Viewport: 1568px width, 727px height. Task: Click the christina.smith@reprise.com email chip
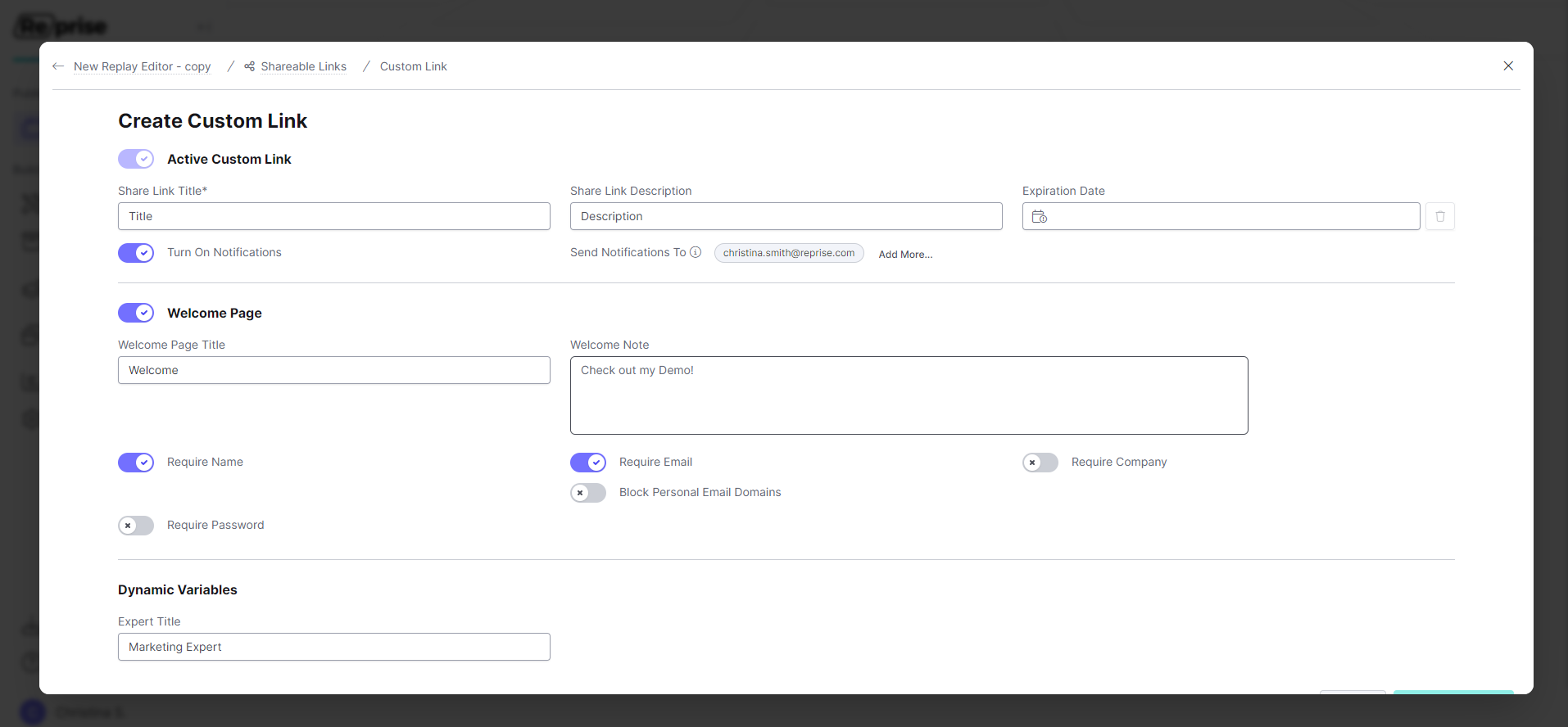(x=789, y=253)
